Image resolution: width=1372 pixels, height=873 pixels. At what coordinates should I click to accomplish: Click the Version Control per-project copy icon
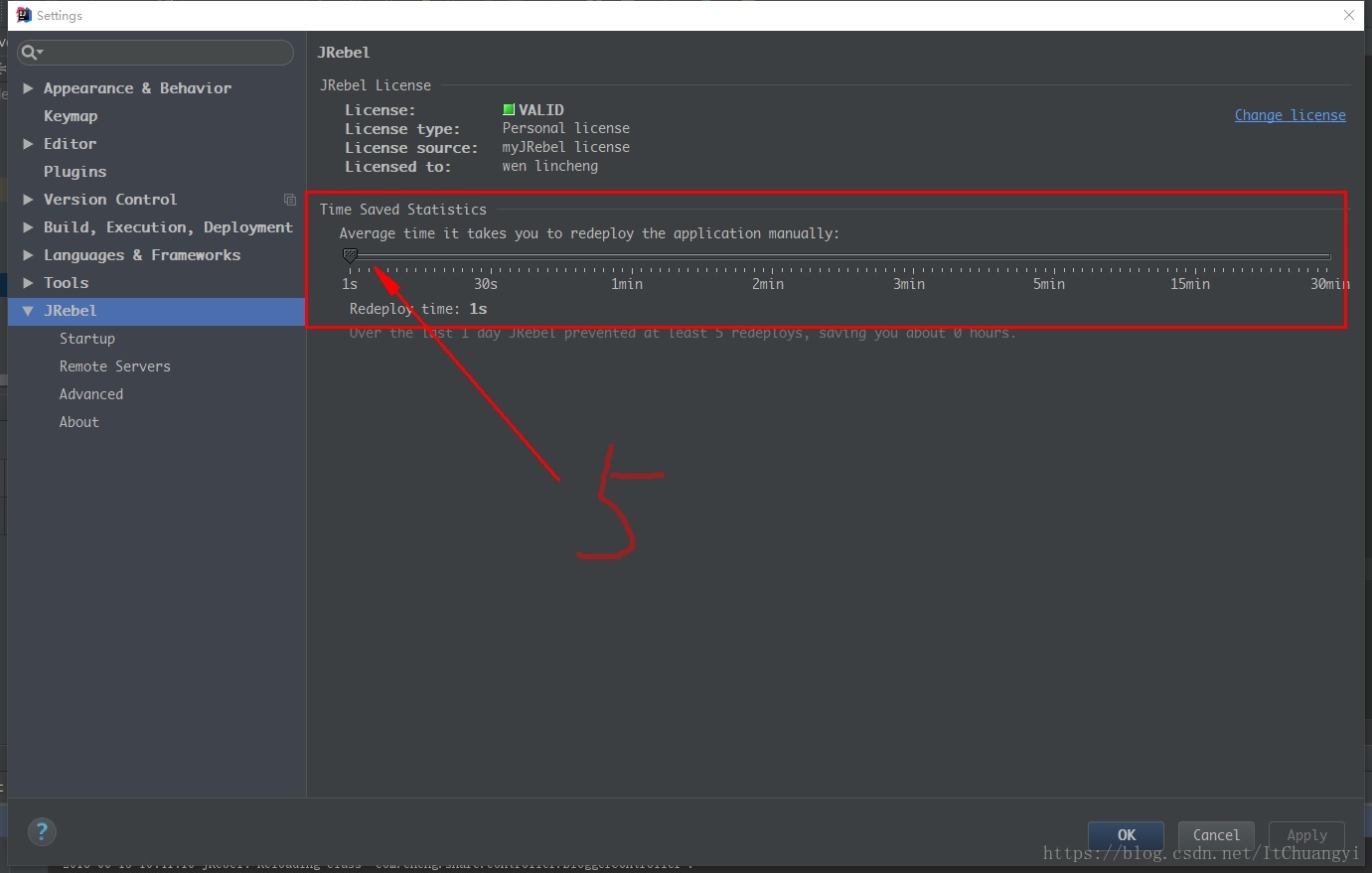click(x=290, y=200)
